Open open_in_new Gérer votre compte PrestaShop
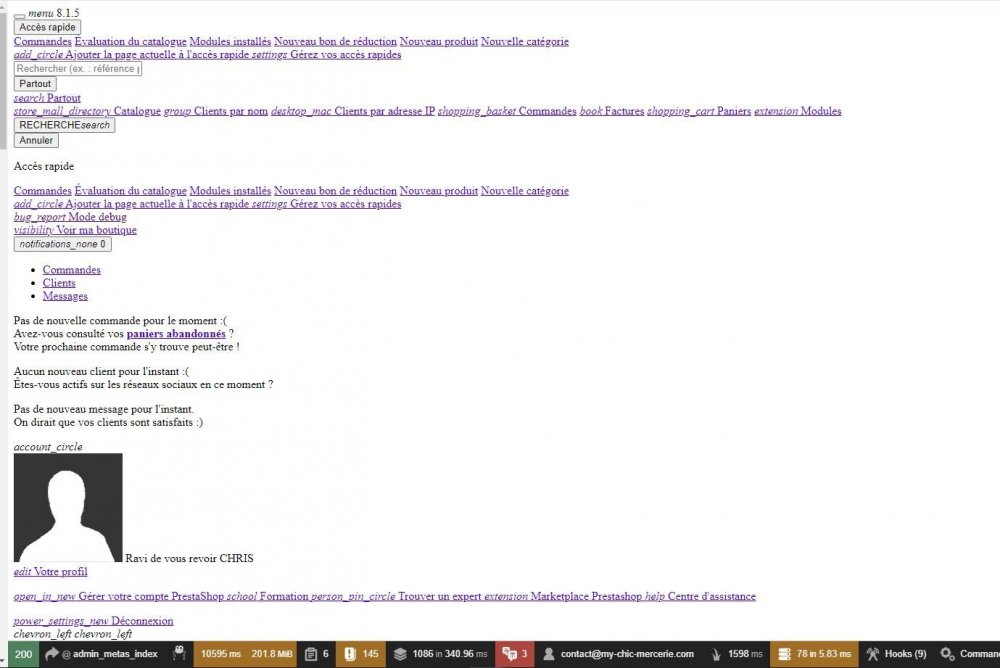The width and height of the screenshot is (1000, 668). pyautogui.click(x=119, y=597)
